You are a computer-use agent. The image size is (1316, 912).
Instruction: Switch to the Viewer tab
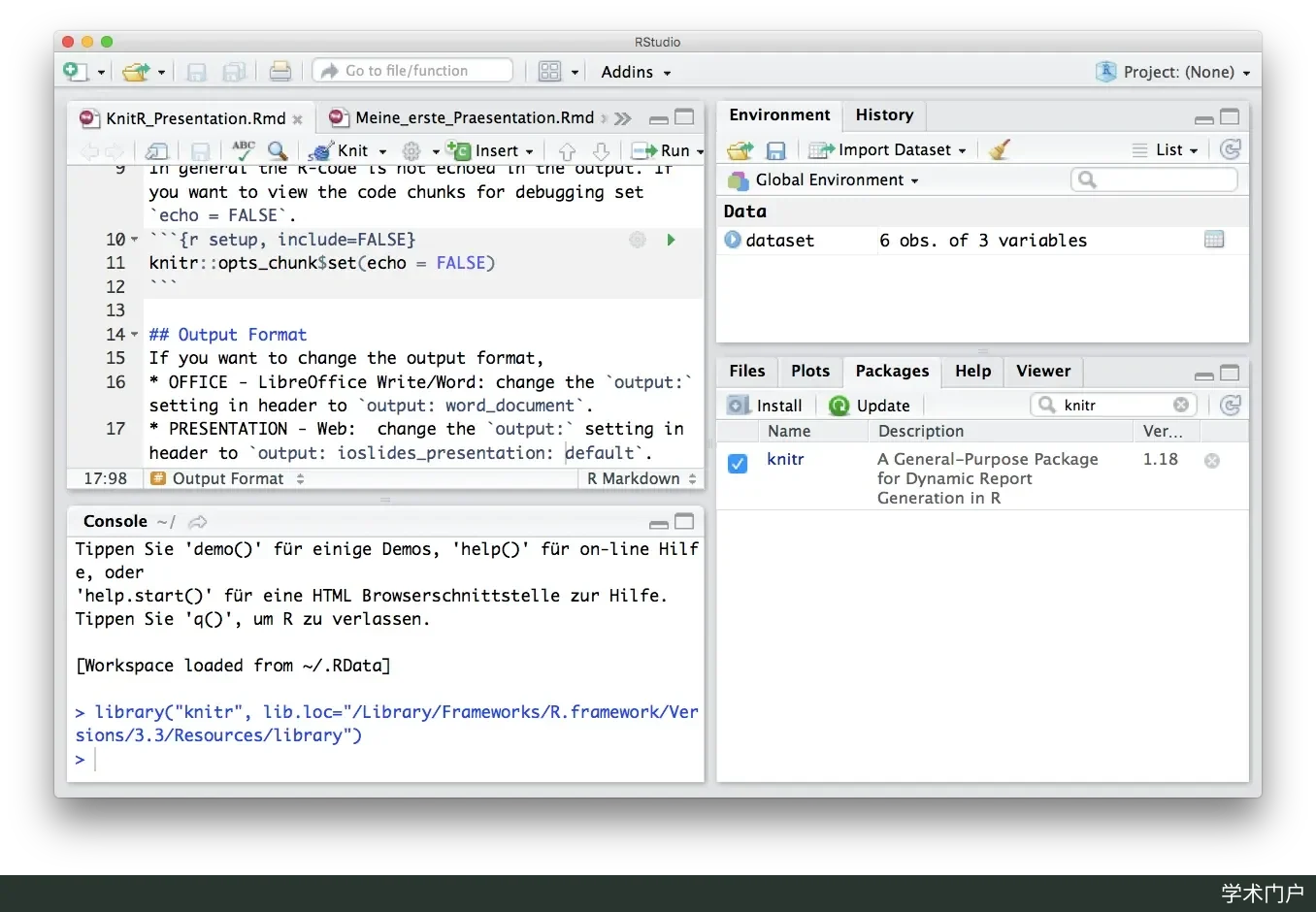coord(1043,371)
